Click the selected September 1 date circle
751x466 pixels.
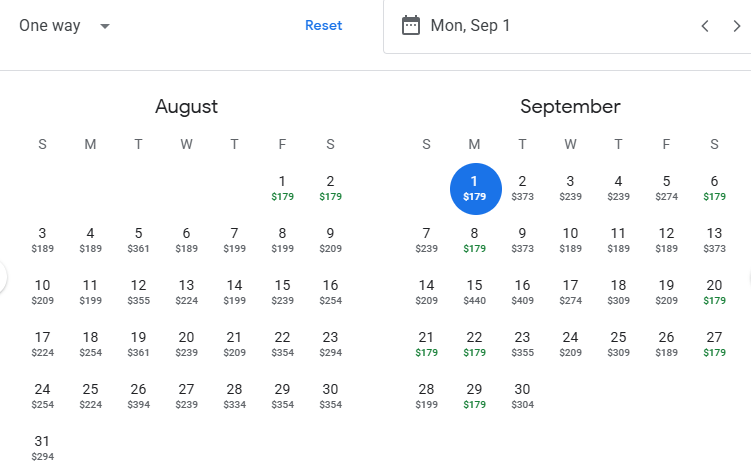pos(476,189)
